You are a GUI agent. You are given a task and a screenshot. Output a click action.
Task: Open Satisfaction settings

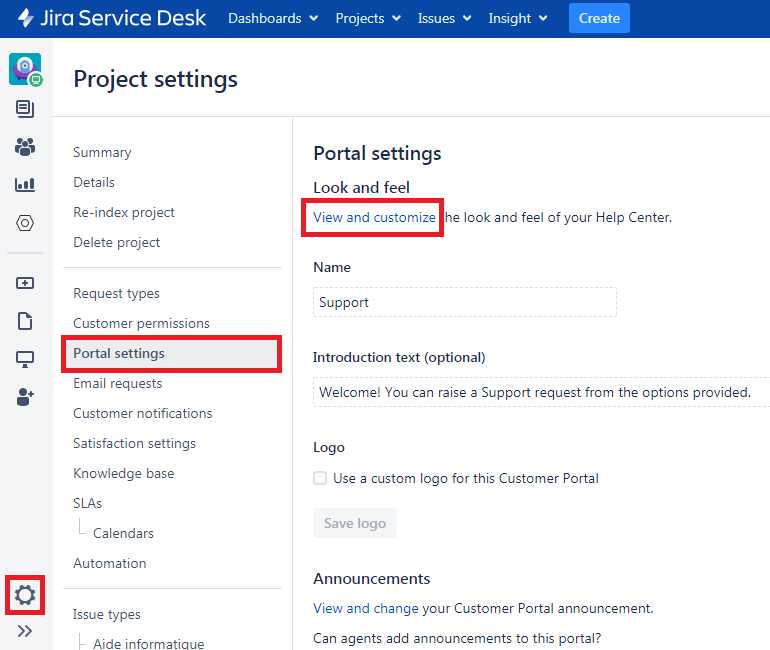click(135, 443)
